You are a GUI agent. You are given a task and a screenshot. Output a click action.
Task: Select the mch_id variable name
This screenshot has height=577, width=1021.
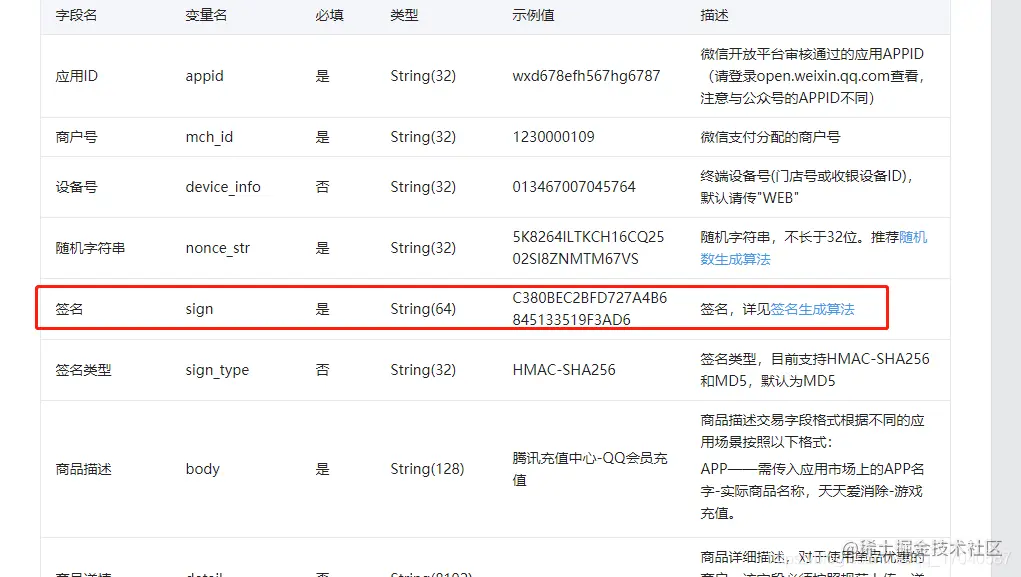point(209,137)
